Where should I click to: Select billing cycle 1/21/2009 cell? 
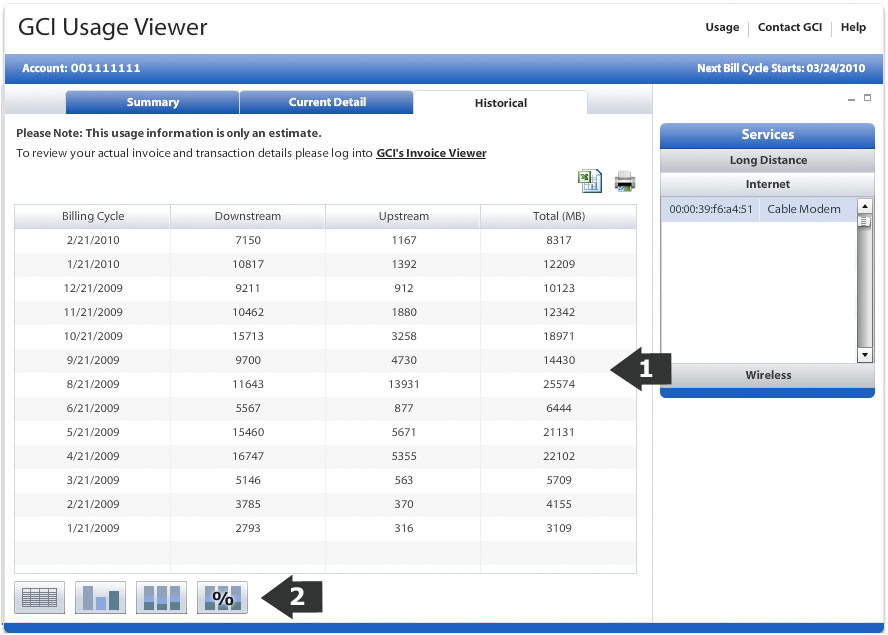tap(92, 528)
